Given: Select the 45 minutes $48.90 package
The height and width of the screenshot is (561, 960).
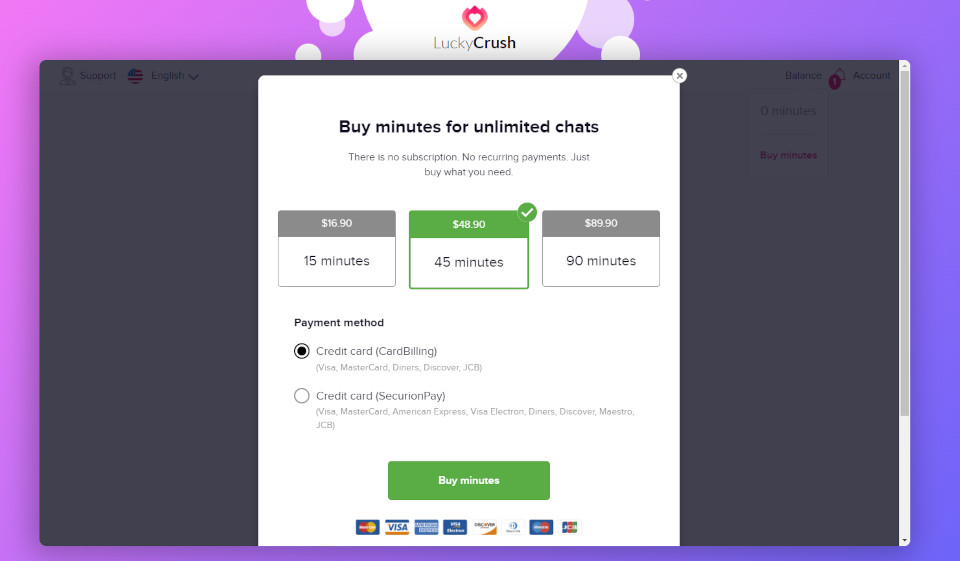Looking at the screenshot, I should [x=468, y=249].
